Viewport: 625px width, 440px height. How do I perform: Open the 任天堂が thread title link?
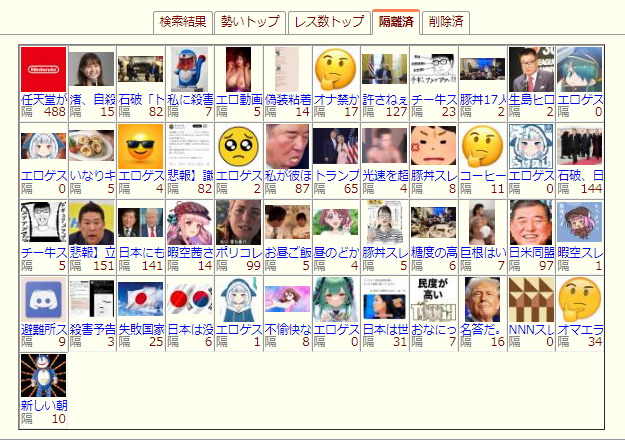(43, 100)
